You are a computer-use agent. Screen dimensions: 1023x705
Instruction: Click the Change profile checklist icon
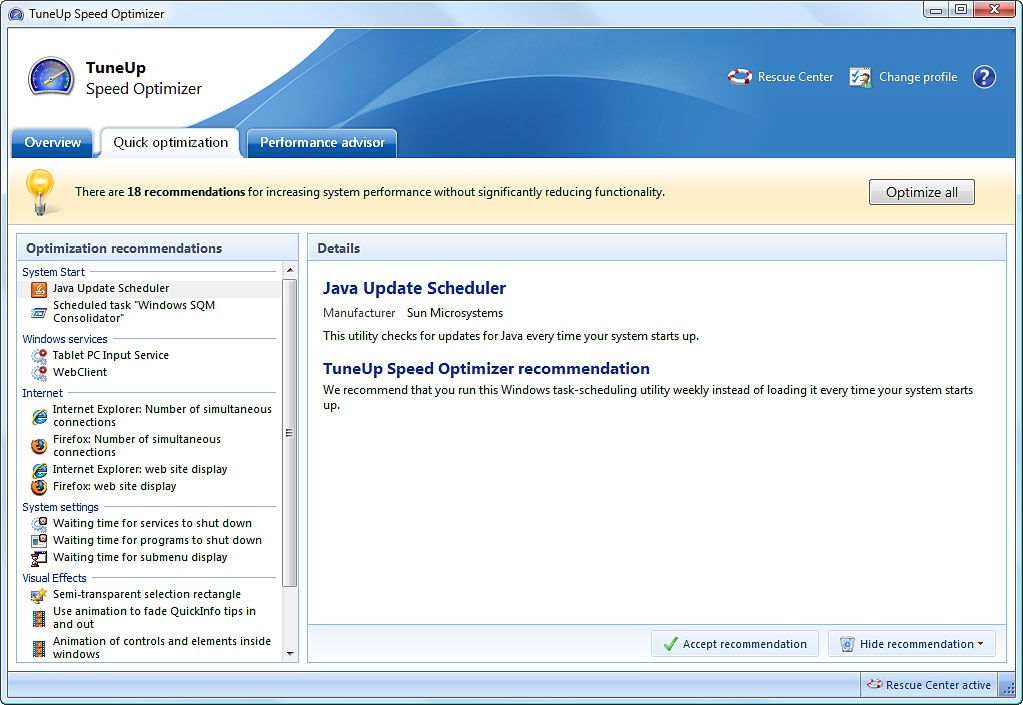tap(860, 77)
